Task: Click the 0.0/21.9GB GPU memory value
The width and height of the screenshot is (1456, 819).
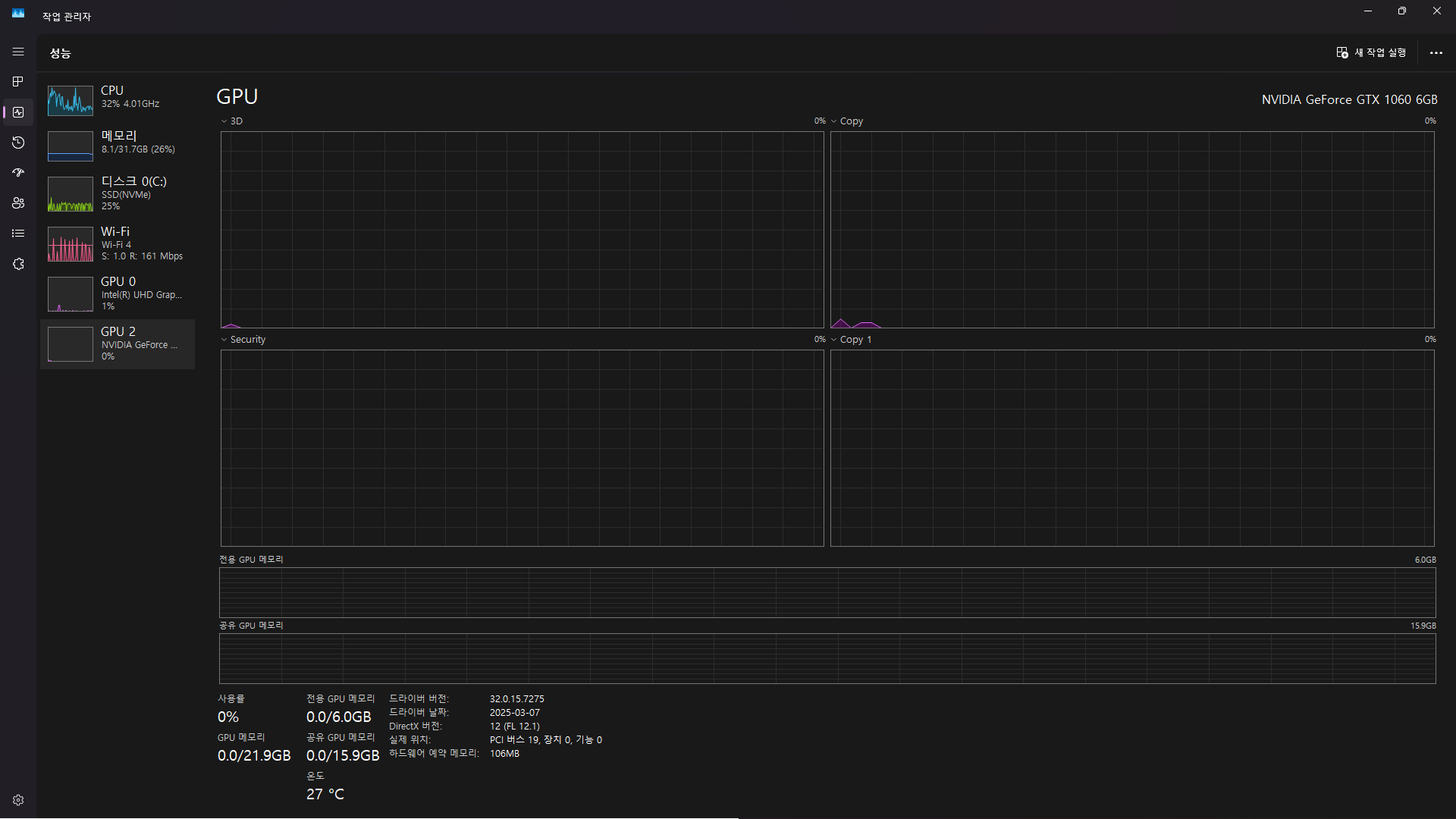Action: tap(254, 756)
